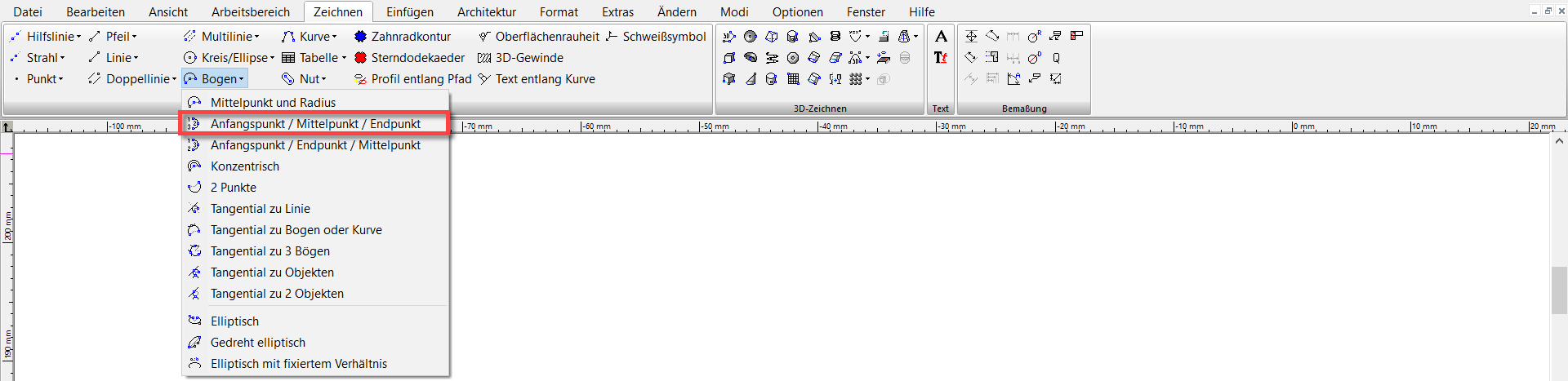Activate Profil entlang Pfad tool

[x=412, y=79]
